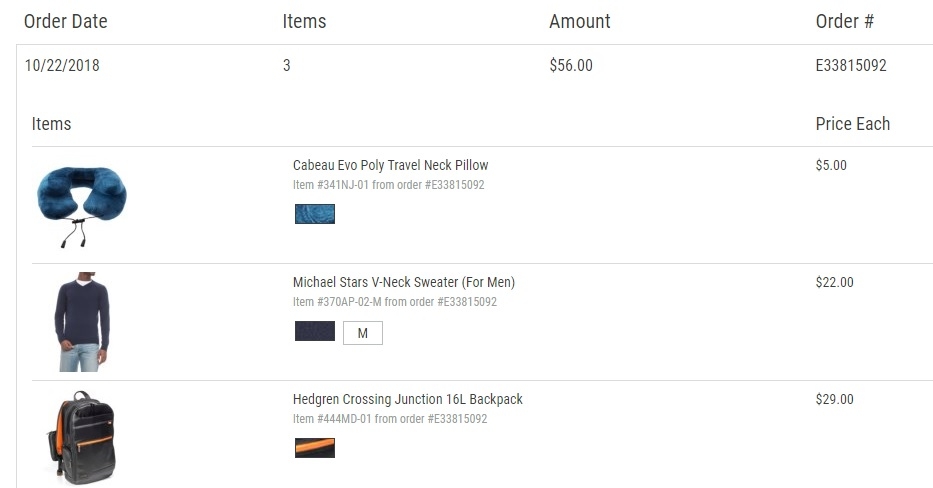Click item #341NJ-01 order reference text
Viewport: 933px width, 488px height.
[x=389, y=184]
